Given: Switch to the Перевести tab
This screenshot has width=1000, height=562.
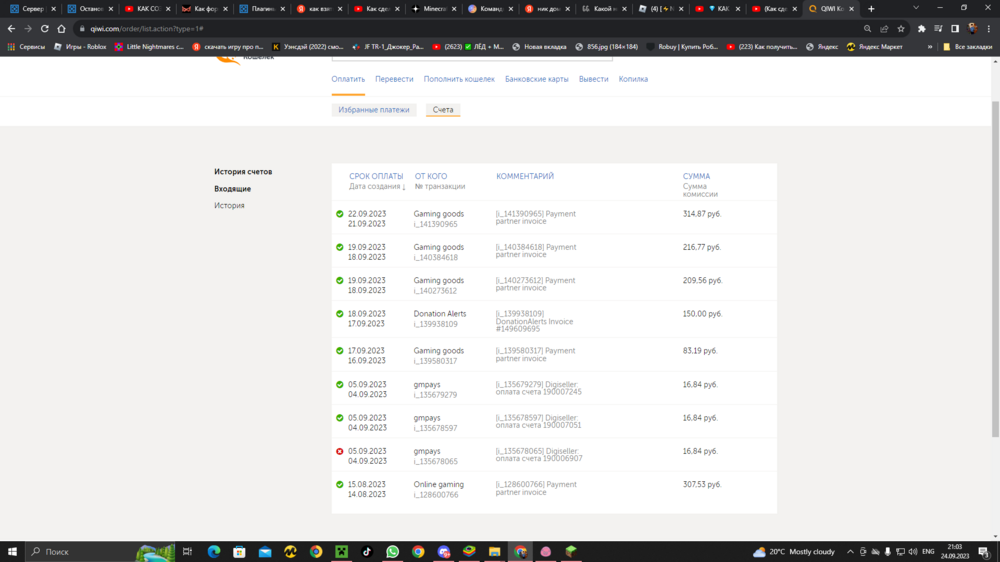Looking at the screenshot, I should (394, 79).
